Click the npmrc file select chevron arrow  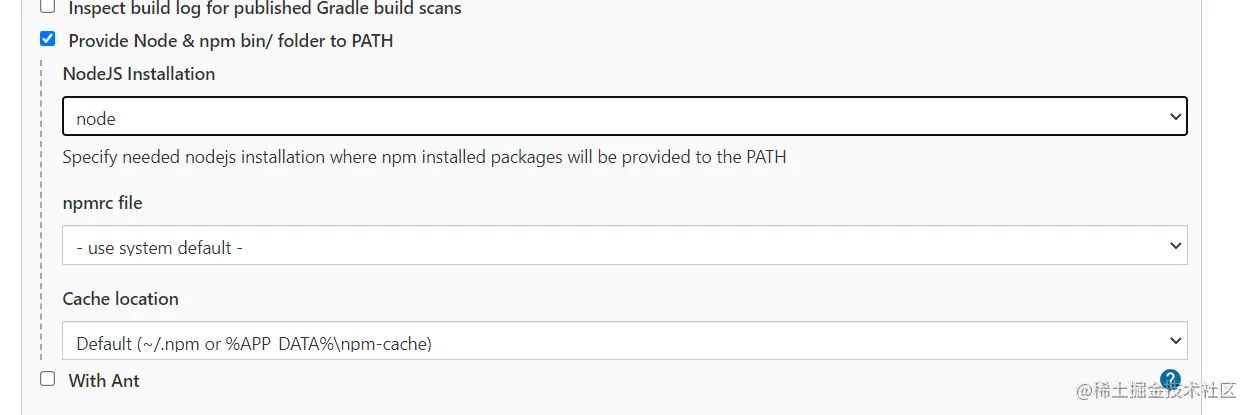[1175, 246]
